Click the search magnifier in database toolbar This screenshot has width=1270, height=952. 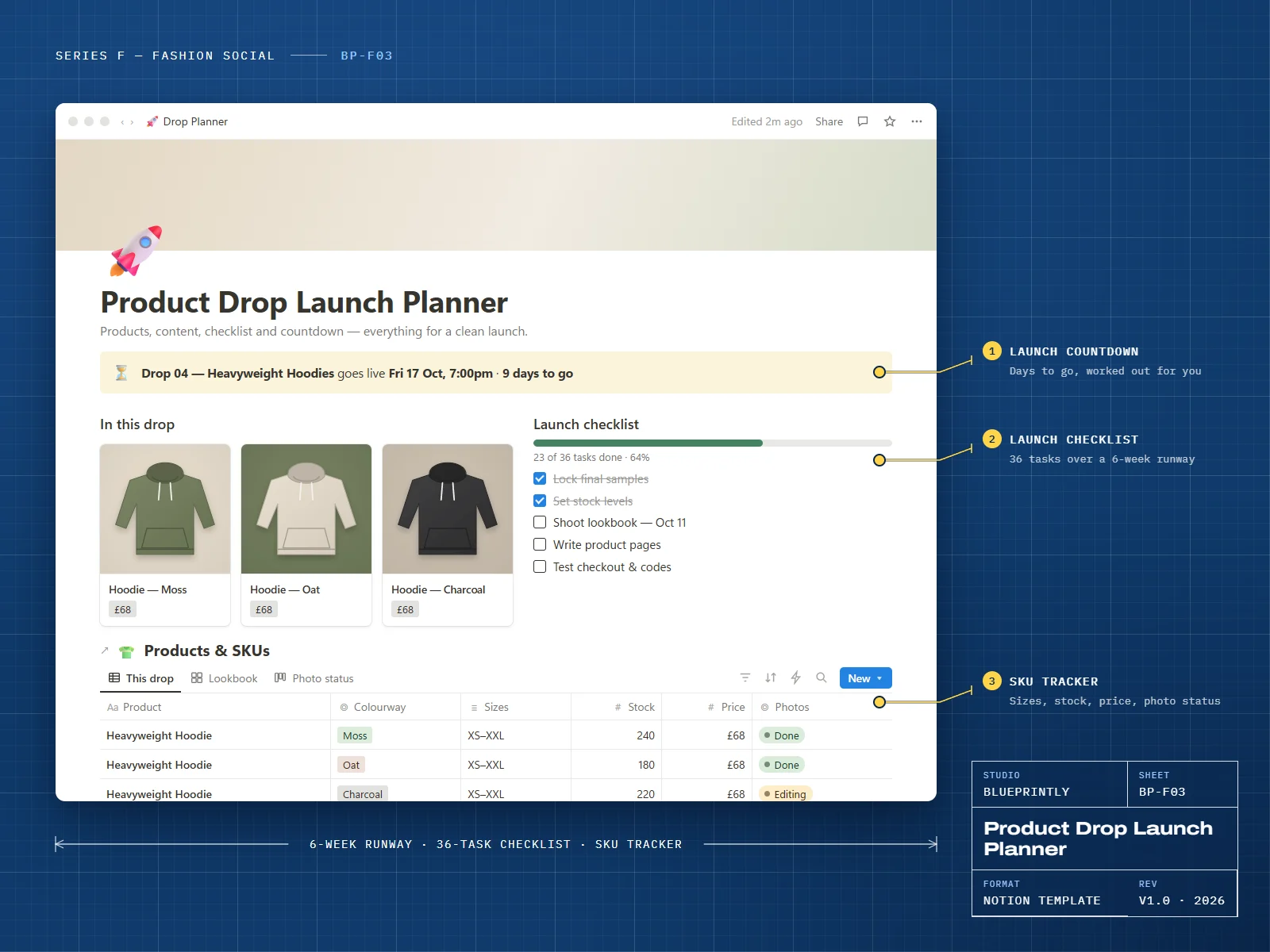click(822, 678)
